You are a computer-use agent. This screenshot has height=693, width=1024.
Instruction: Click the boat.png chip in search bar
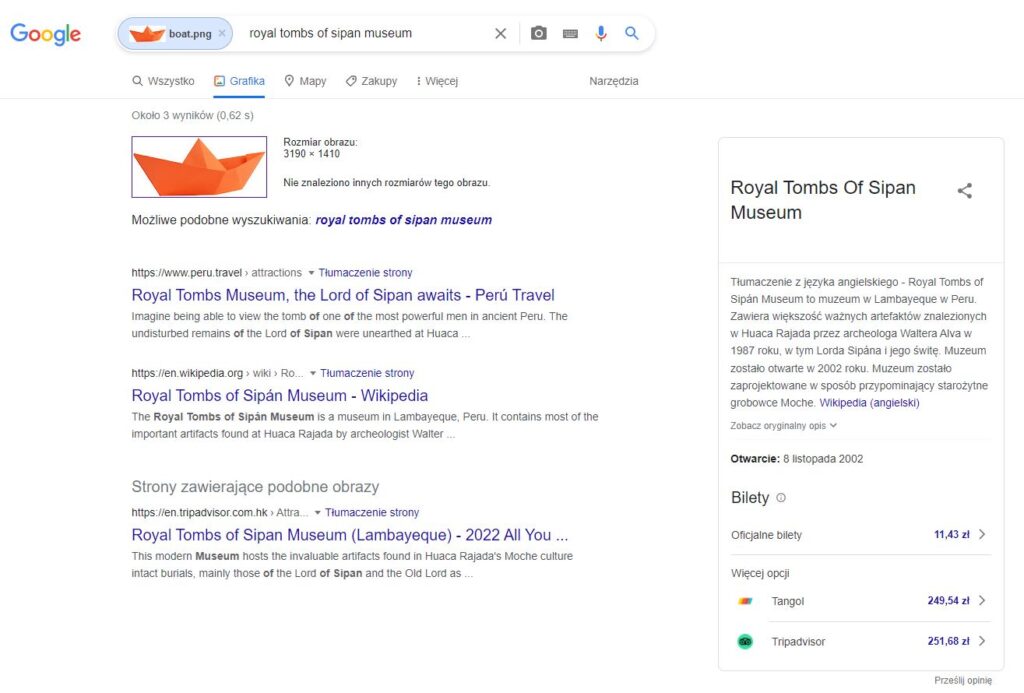tap(174, 33)
